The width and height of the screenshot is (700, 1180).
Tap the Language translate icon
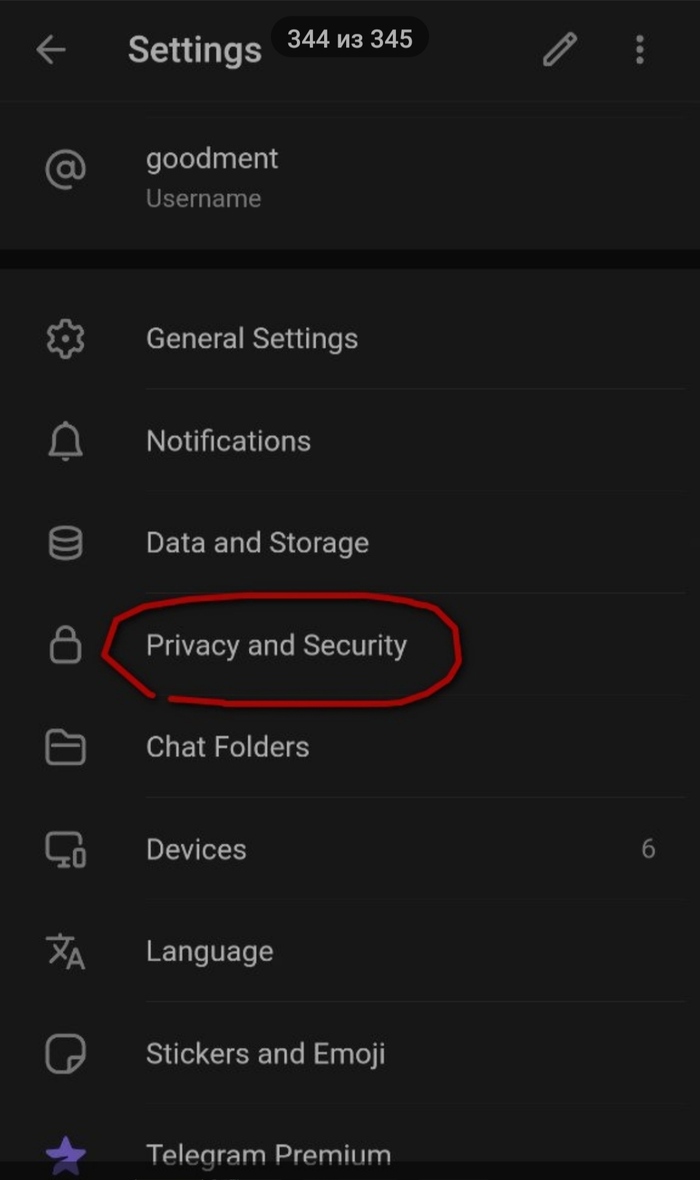66,951
